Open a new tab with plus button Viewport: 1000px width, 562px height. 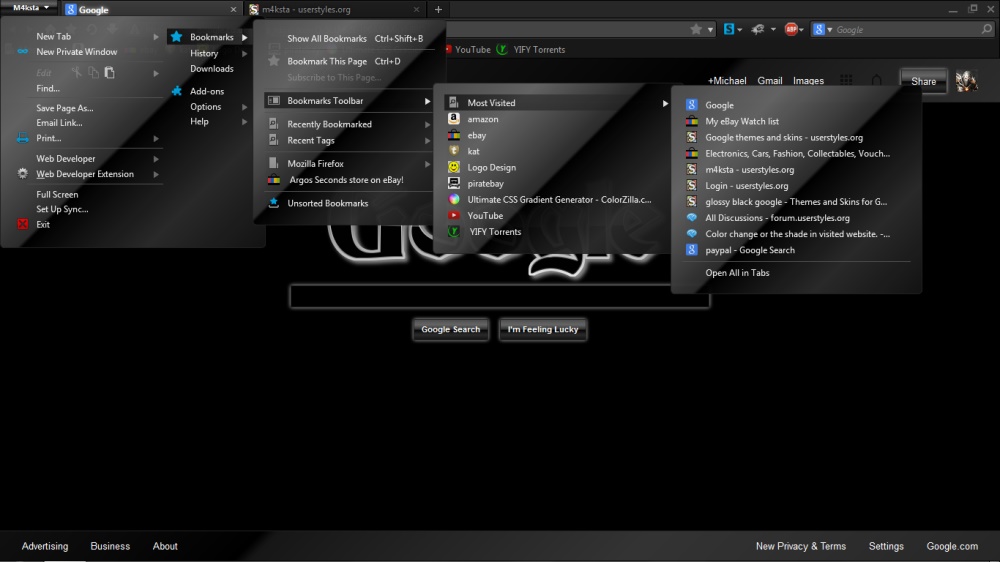(x=438, y=10)
